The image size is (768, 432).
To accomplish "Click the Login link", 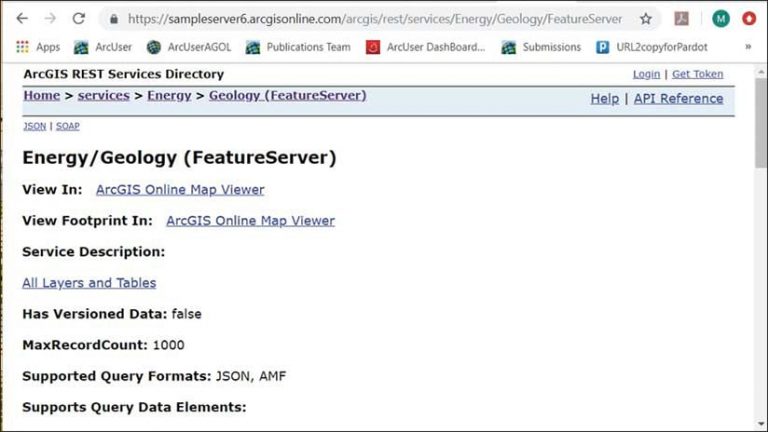I will click(x=646, y=74).
